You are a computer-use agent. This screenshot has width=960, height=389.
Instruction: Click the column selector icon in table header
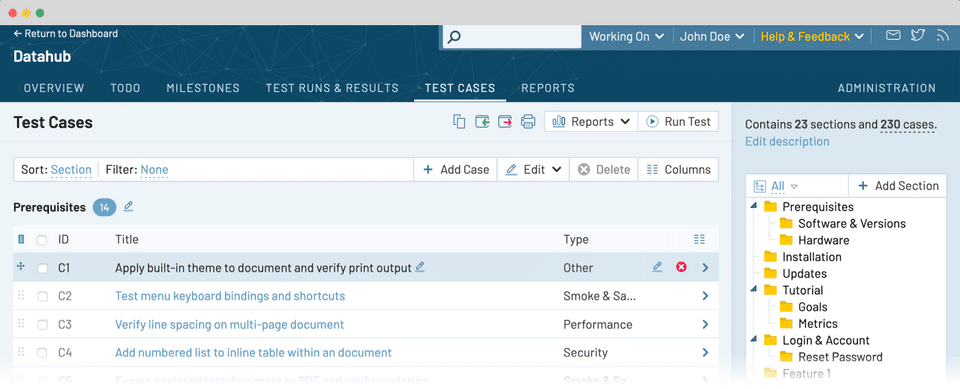(699, 240)
